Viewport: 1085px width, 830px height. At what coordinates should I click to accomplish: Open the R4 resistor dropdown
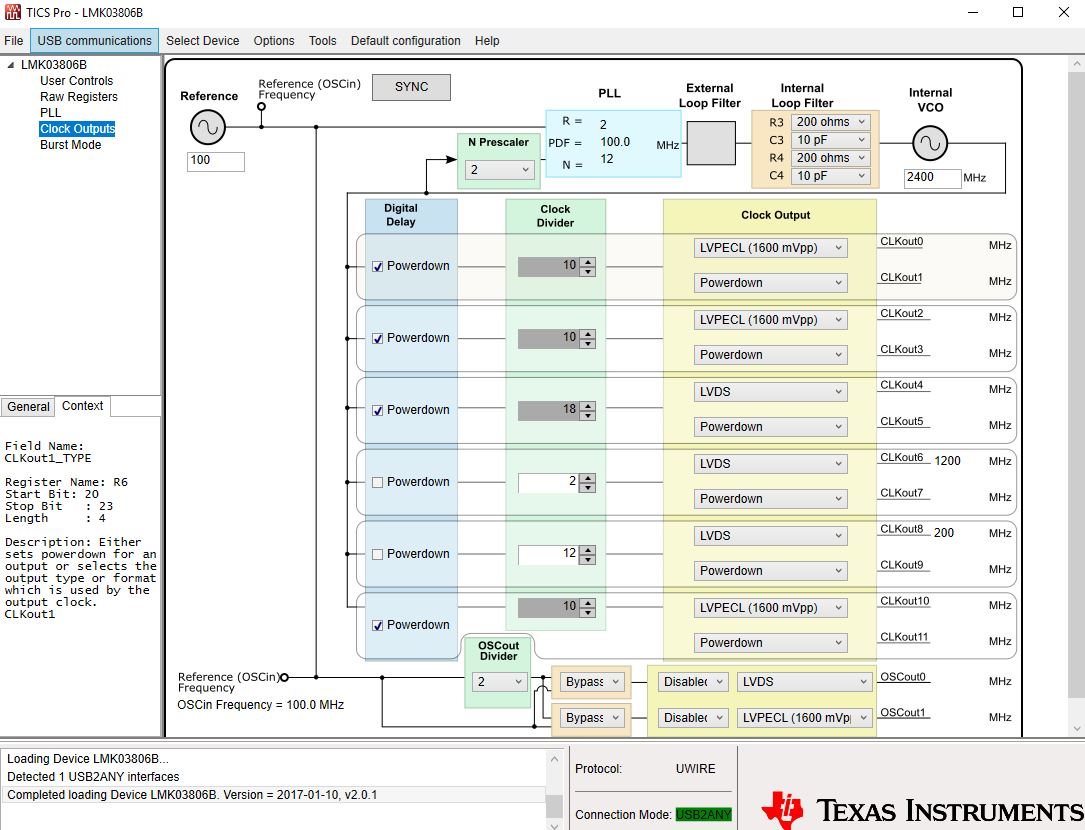pyautogui.click(x=830, y=158)
